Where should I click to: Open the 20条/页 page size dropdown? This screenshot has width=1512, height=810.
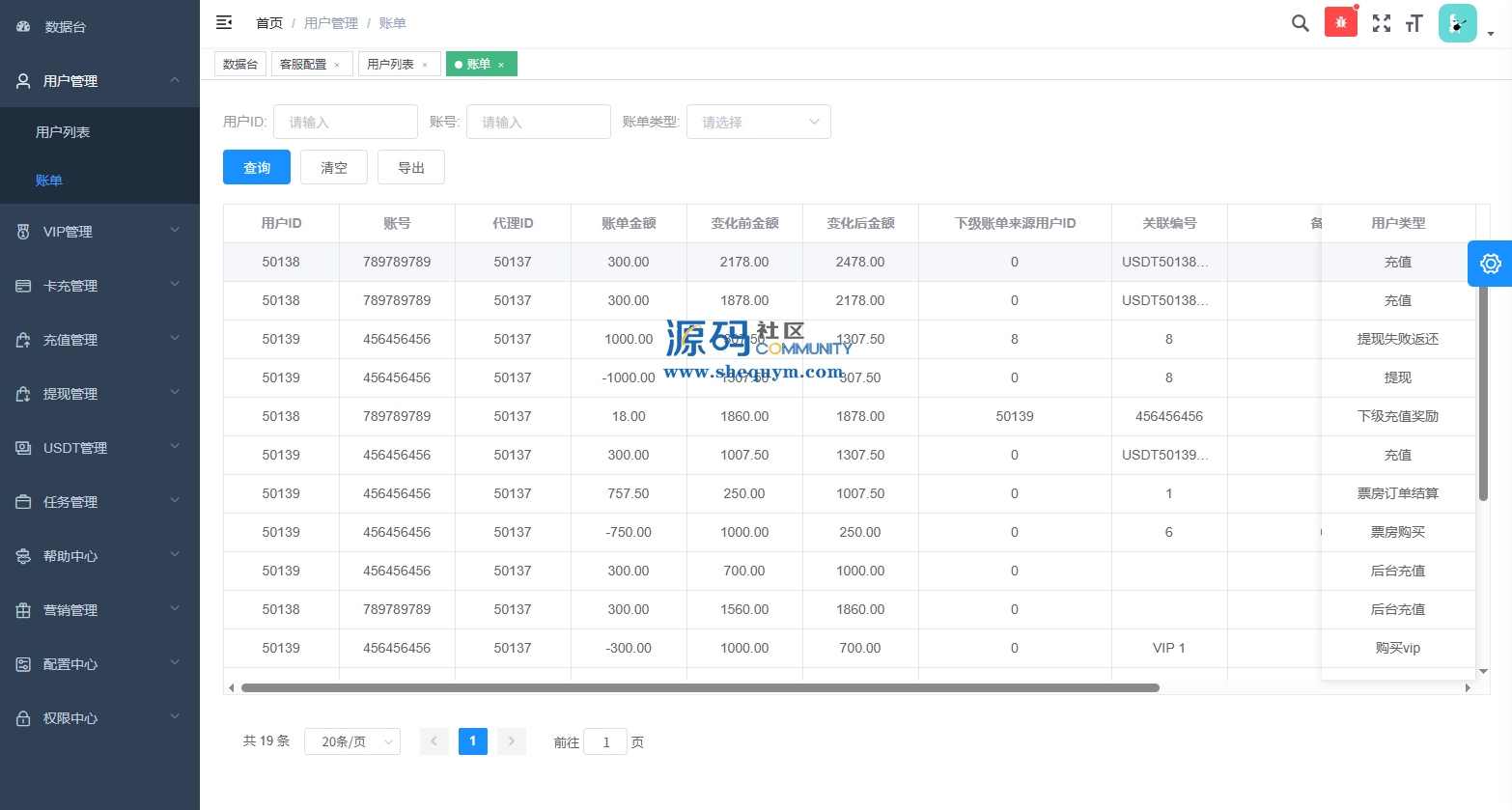(351, 741)
